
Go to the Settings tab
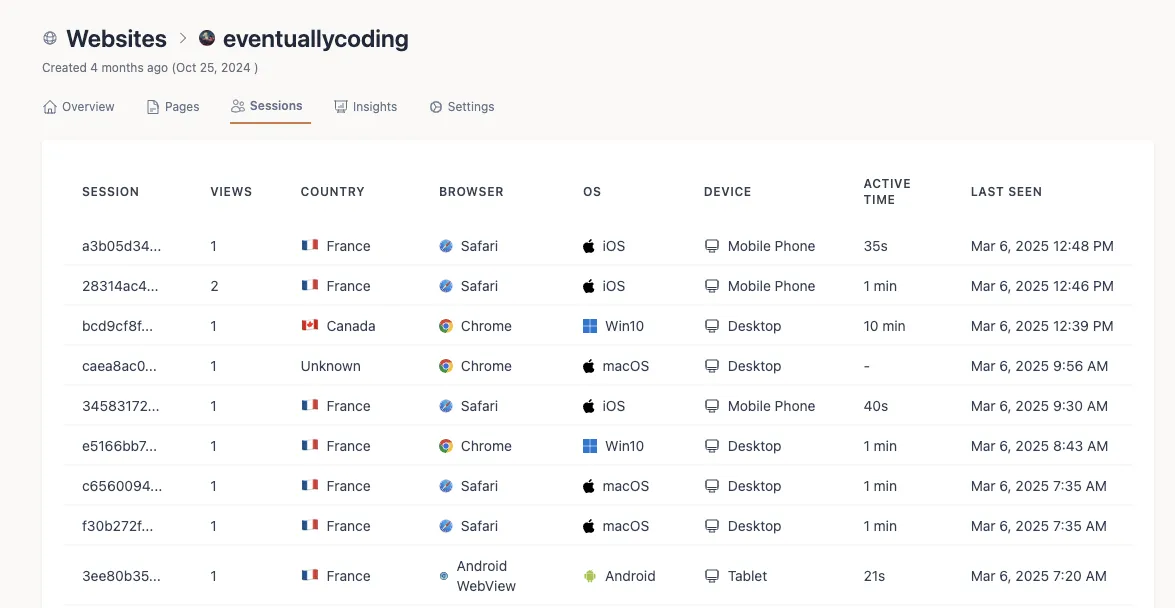tap(462, 107)
